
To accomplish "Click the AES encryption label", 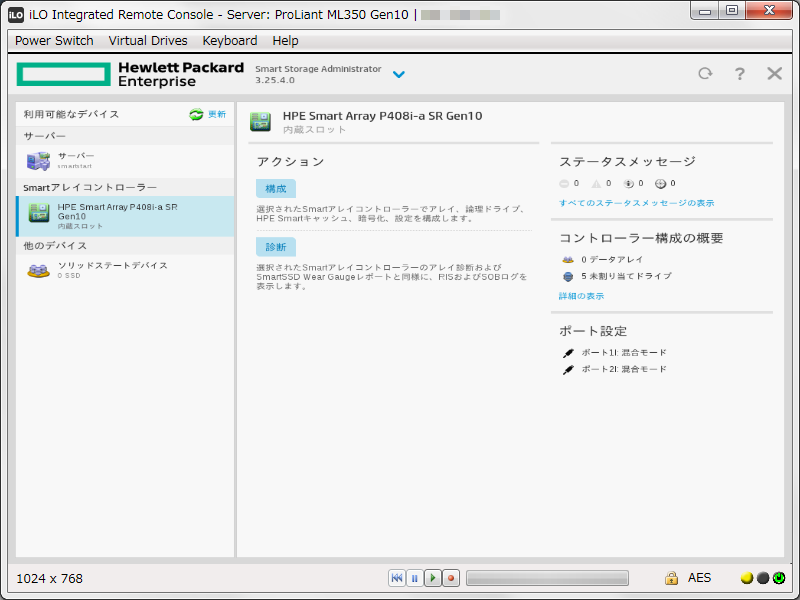I will coord(699,578).
